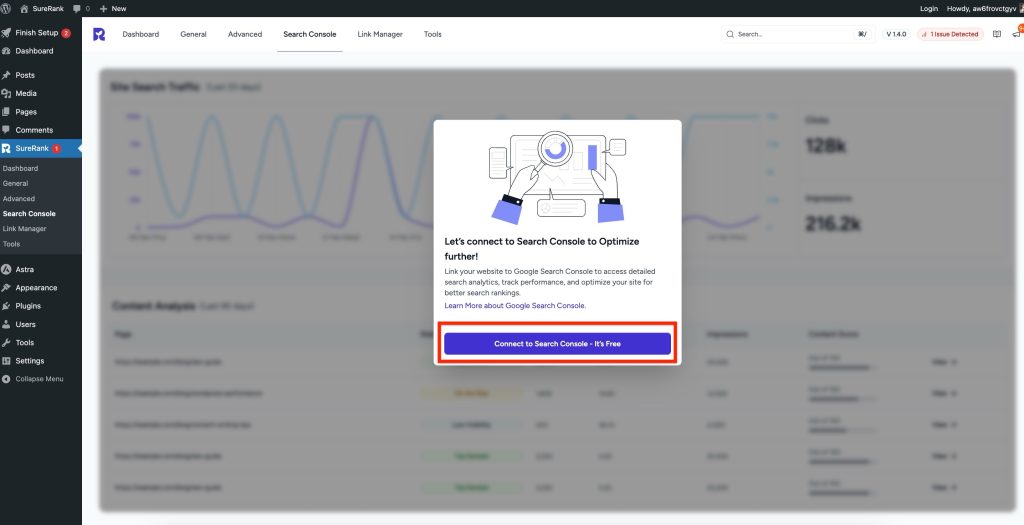Open Finish Setup in sidebar

(37, 33)
